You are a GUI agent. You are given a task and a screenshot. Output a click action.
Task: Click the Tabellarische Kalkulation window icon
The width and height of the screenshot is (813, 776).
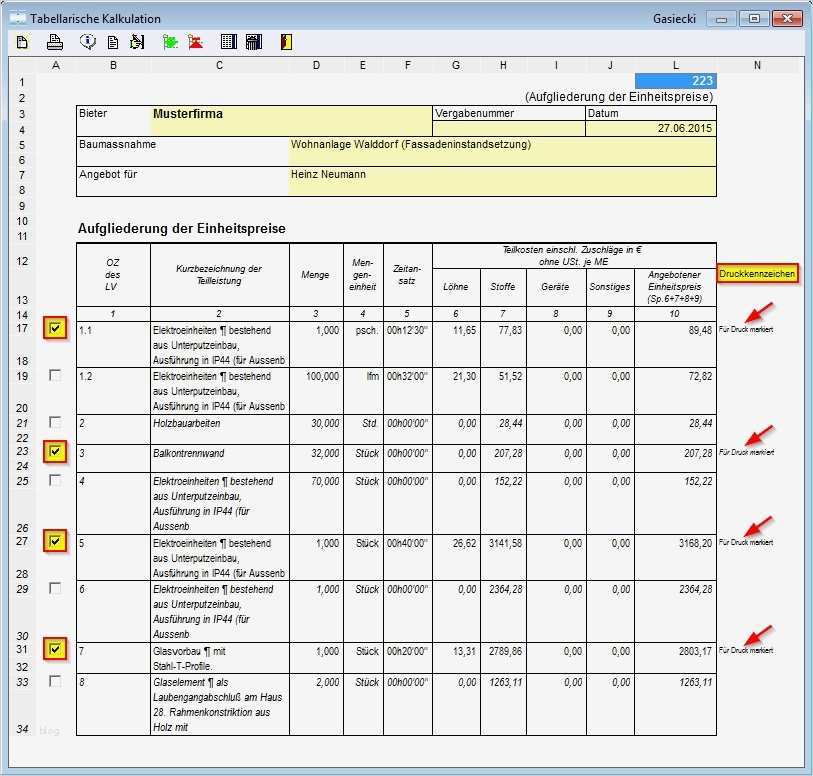click(x=17, y=19)
